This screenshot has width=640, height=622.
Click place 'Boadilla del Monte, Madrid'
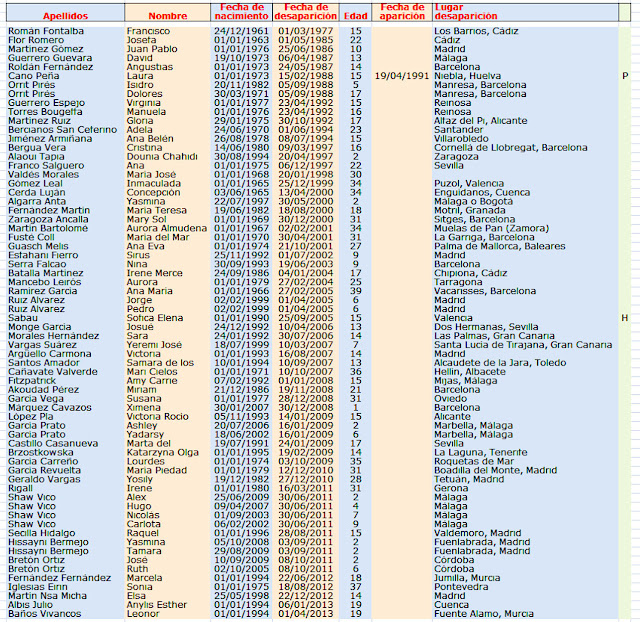(x=495, y=471)
